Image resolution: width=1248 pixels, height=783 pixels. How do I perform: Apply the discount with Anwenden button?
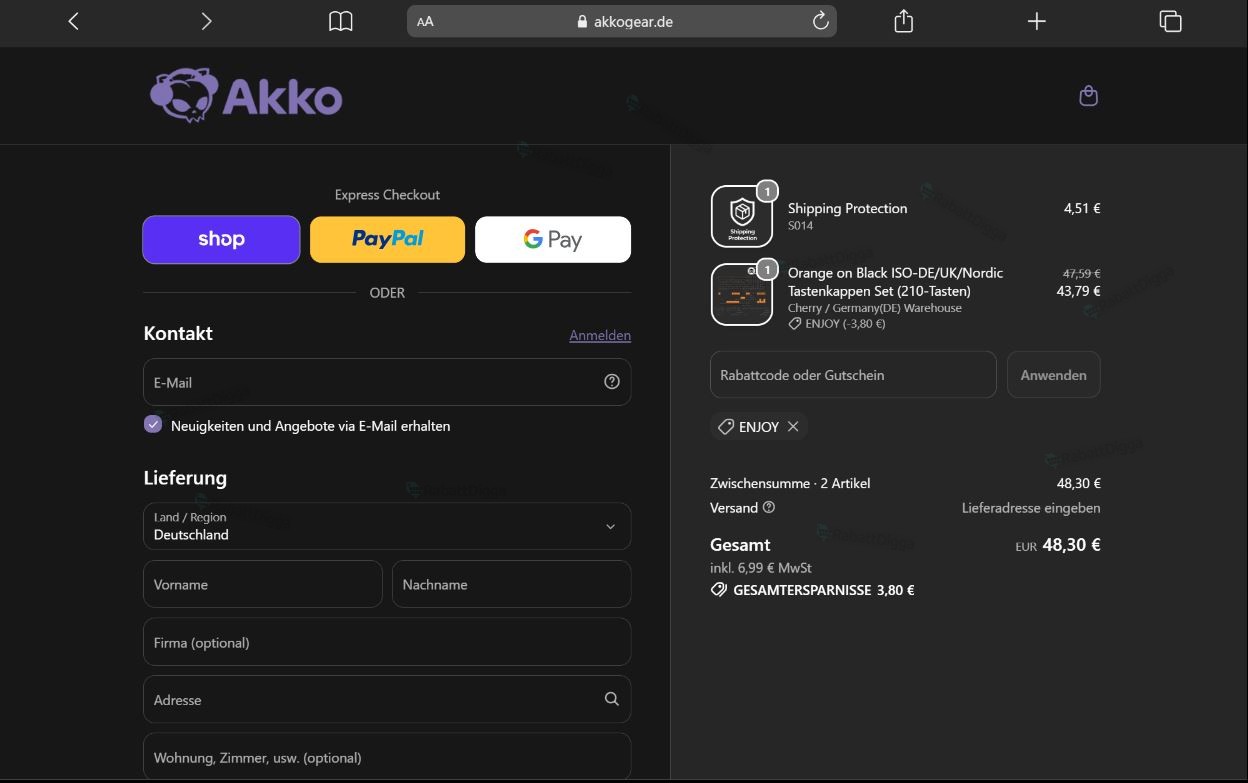pos(1053,375)
